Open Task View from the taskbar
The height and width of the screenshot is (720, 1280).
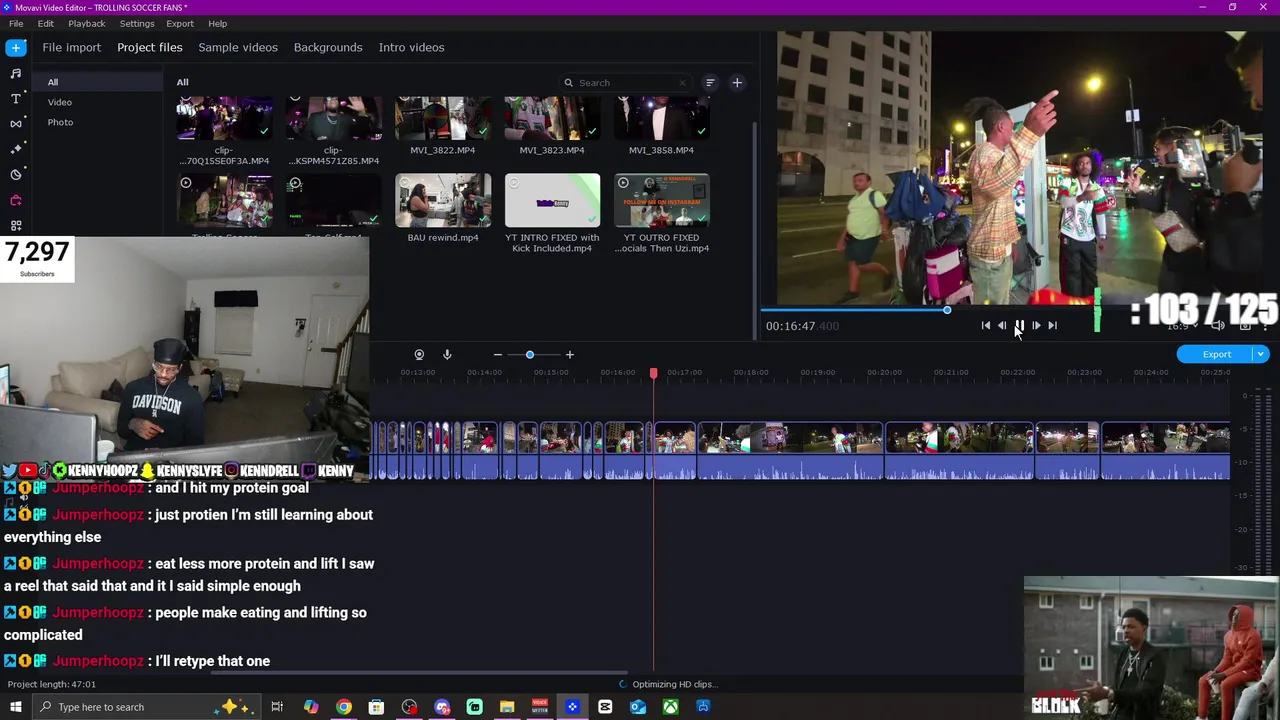(x=277, y=707)
